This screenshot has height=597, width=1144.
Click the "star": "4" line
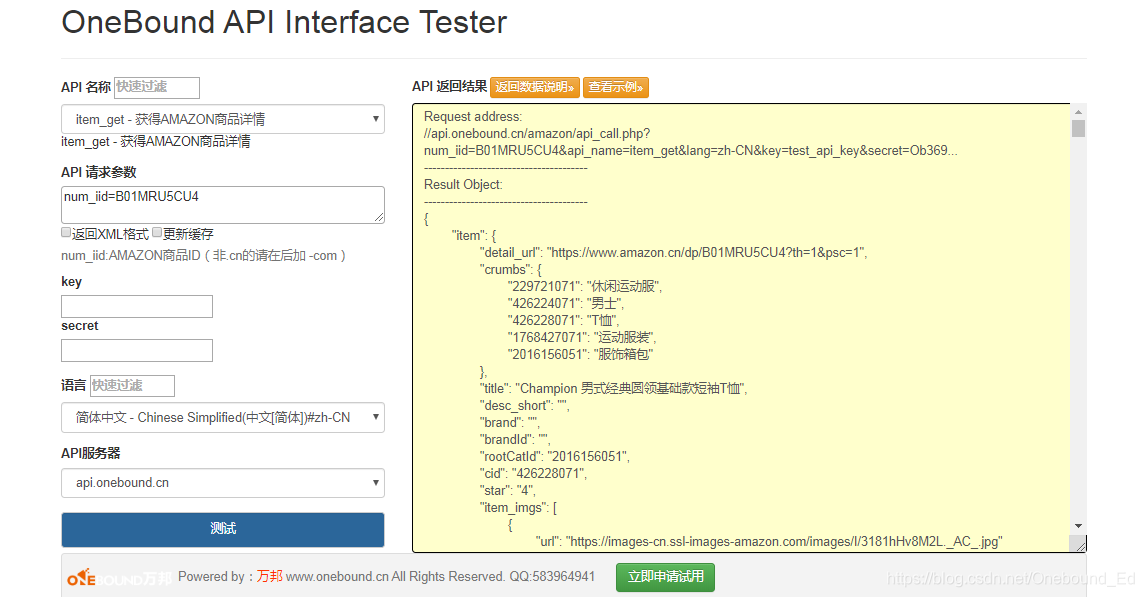(508, 490)
